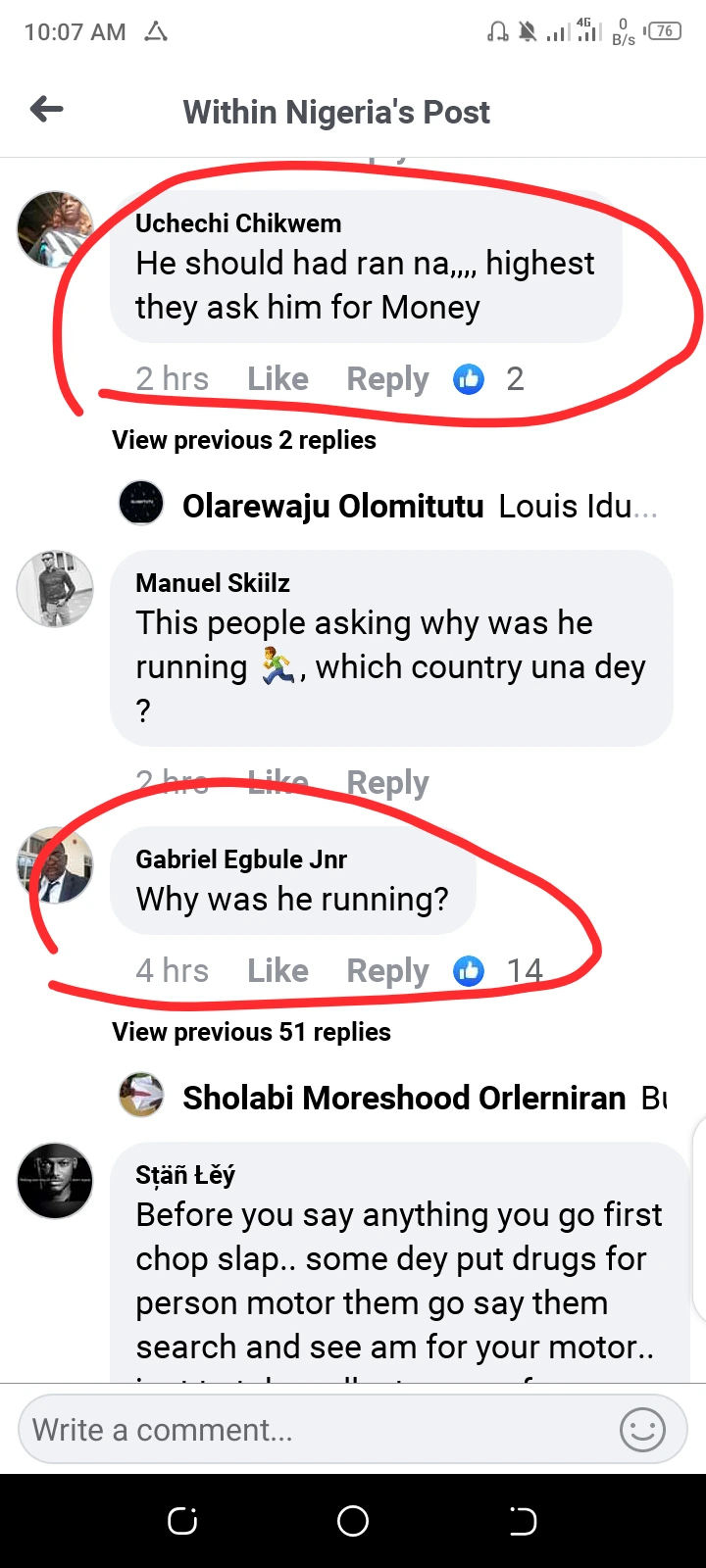Image resolution: width=706 pixels, height=1568 pixels.
Task: Expand View previous 51 replies
Action: pyautogui.click(x=251, y=1032)
